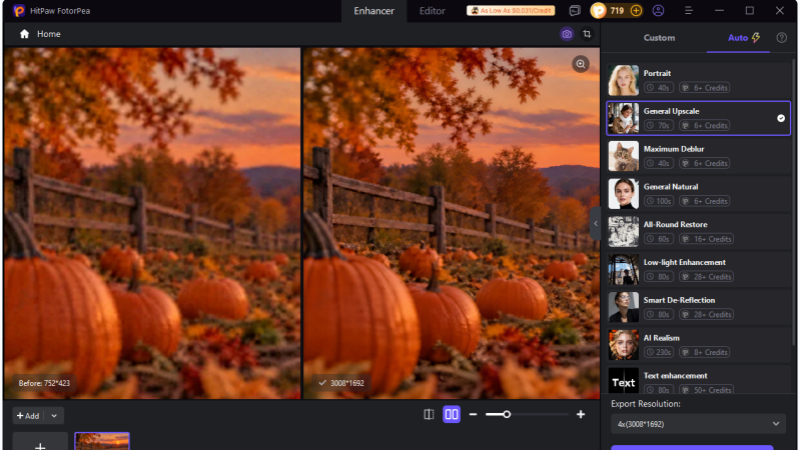Click the Home breadcrumb text
This screenshot has height=450, width=800.
[x=48, y=34]
